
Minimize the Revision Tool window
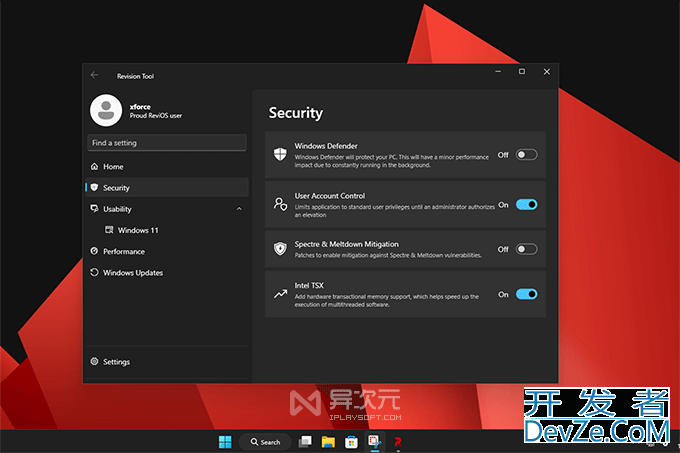(498, 72)
